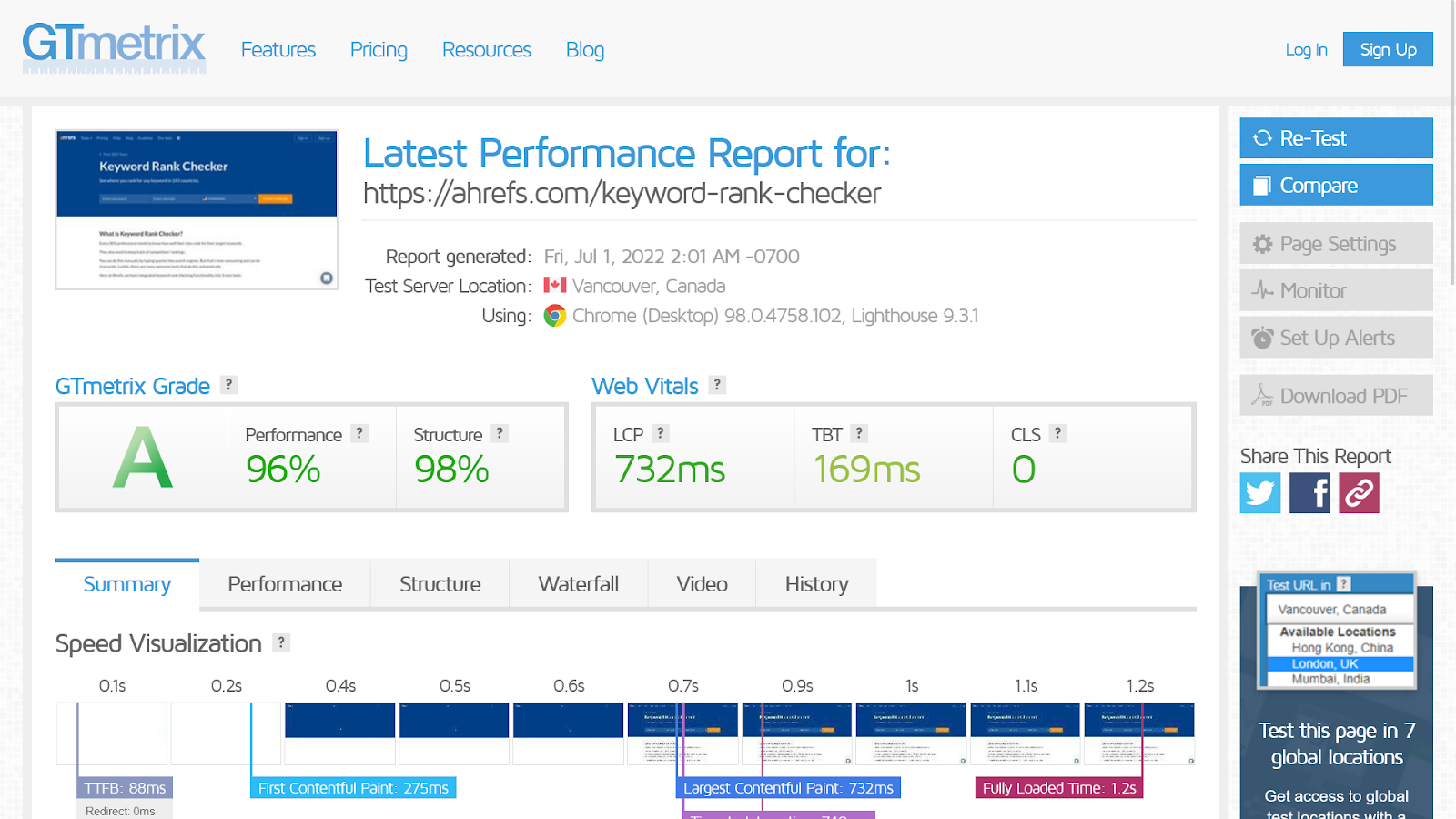Show help for Structure score
This screenshot has width=1456, height=819.
[500, 433]
